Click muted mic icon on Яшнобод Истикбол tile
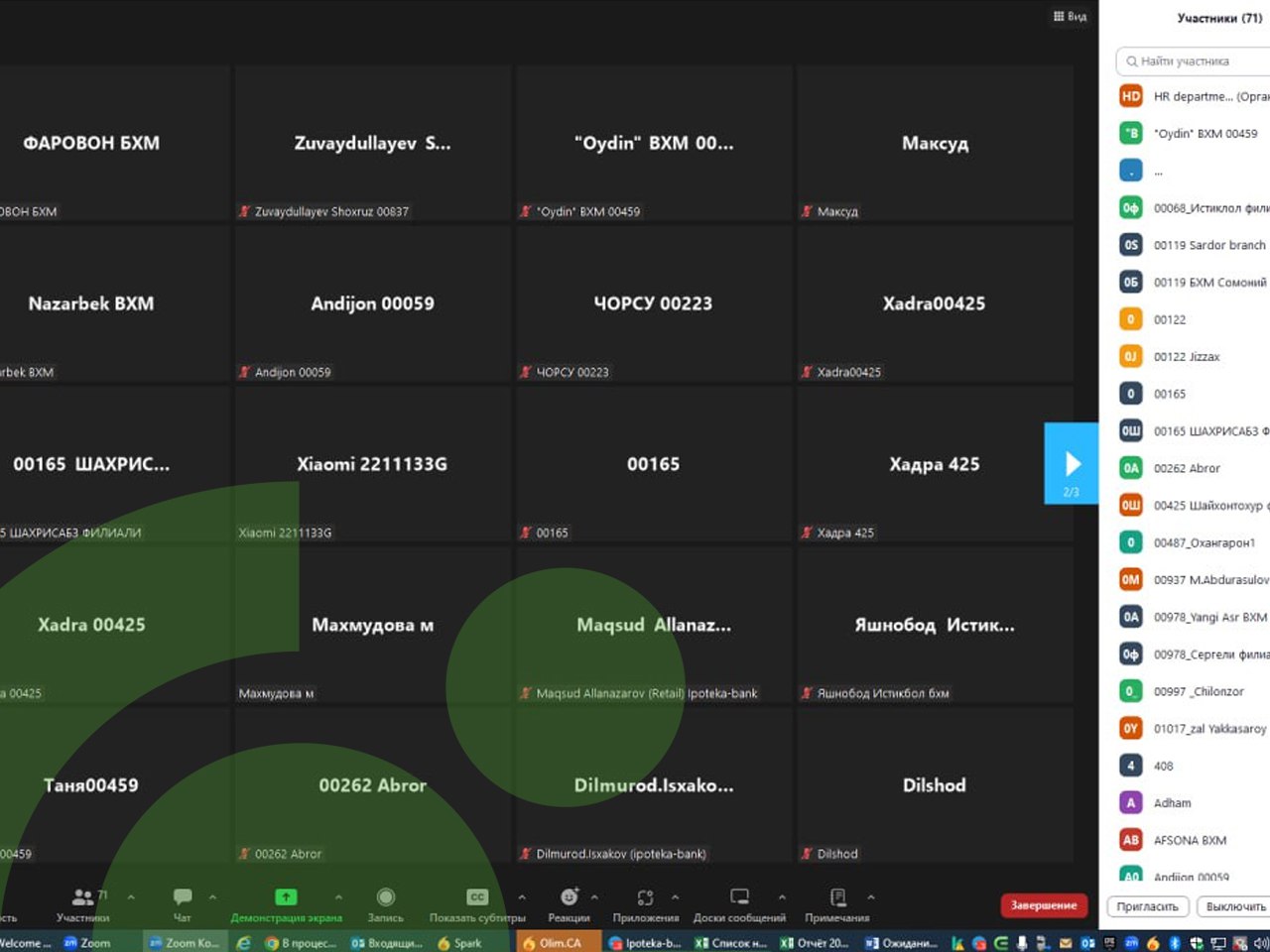Image resolution: width=1270 pixels, height=952 pixels. point(808,693)
